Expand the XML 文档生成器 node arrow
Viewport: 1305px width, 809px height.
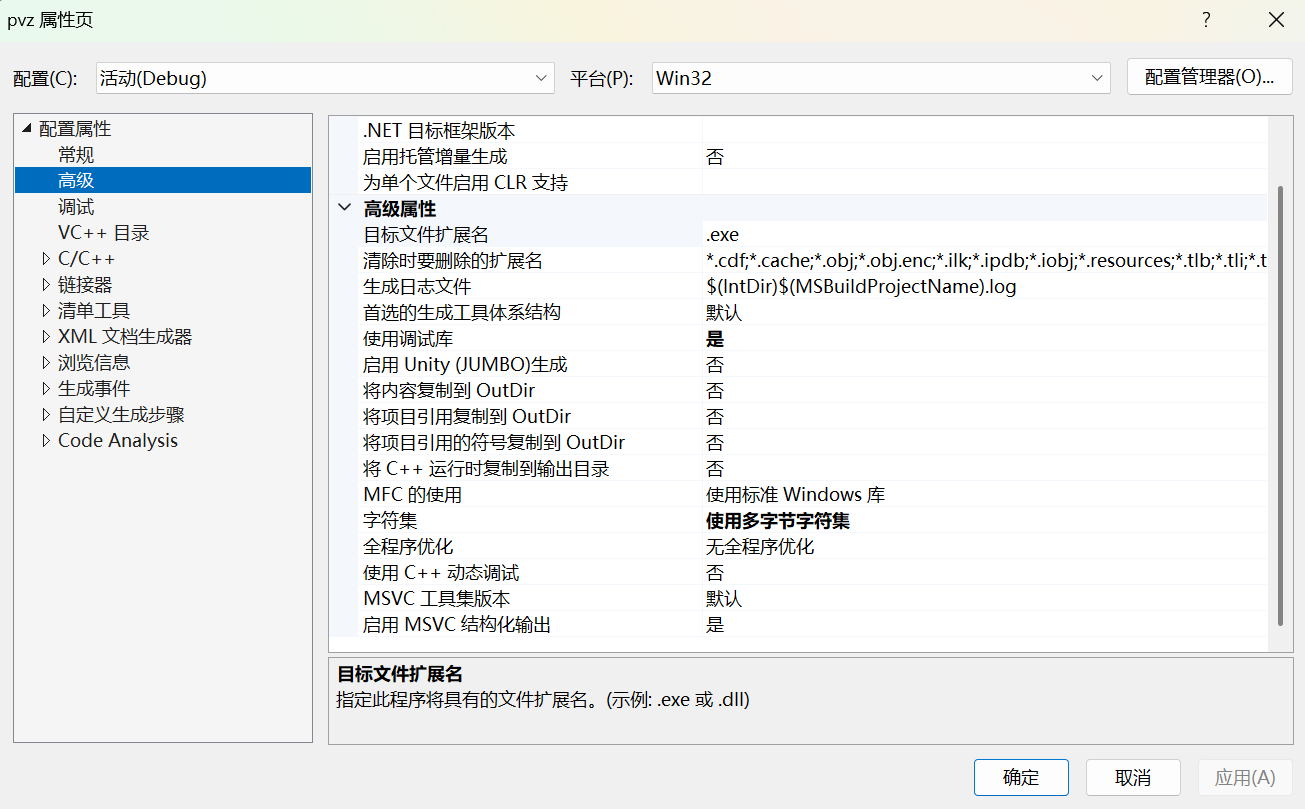pyautogui.click(x=46, y=337)
